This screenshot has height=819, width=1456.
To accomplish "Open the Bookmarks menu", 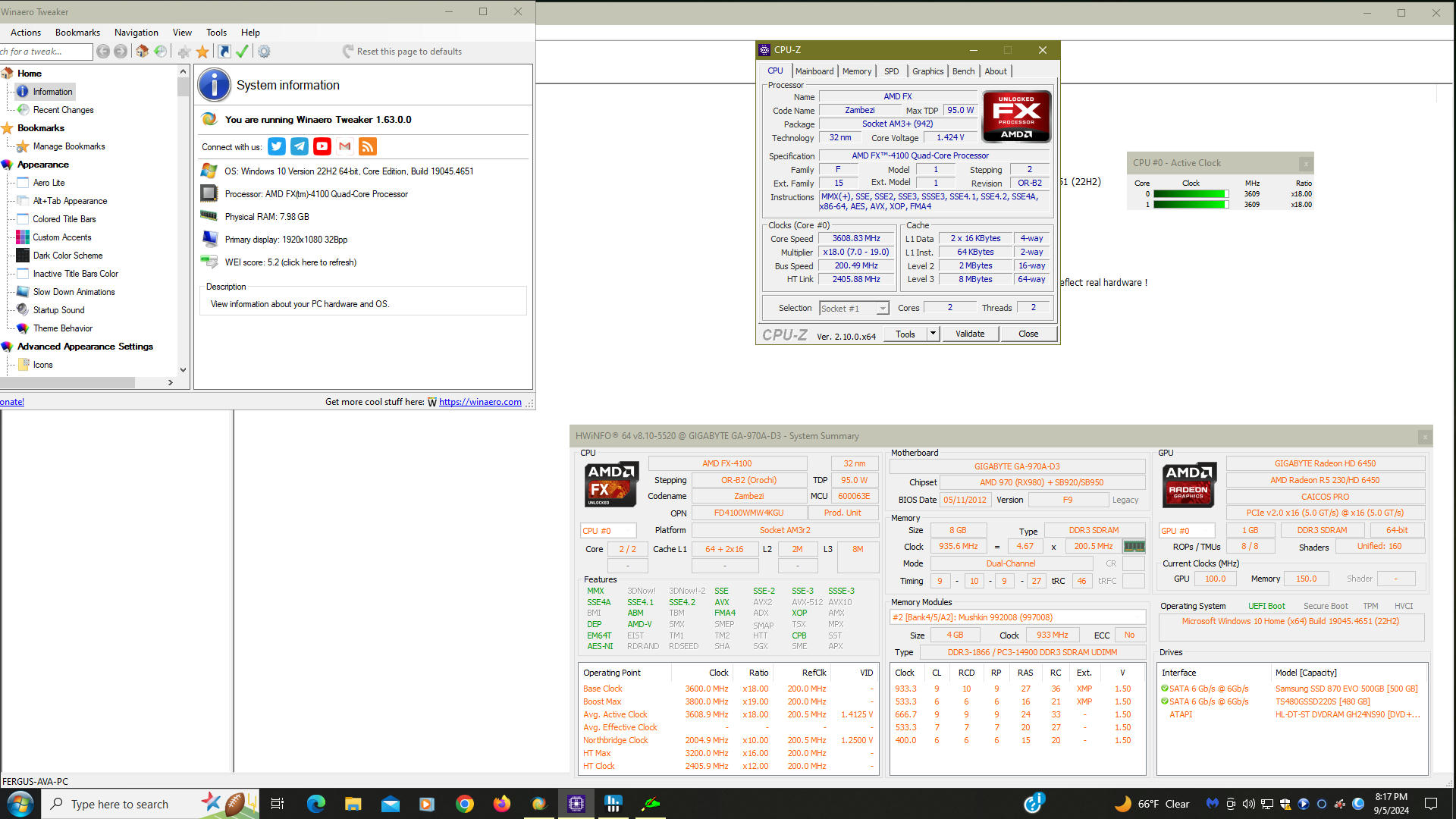I will [77, 33].
